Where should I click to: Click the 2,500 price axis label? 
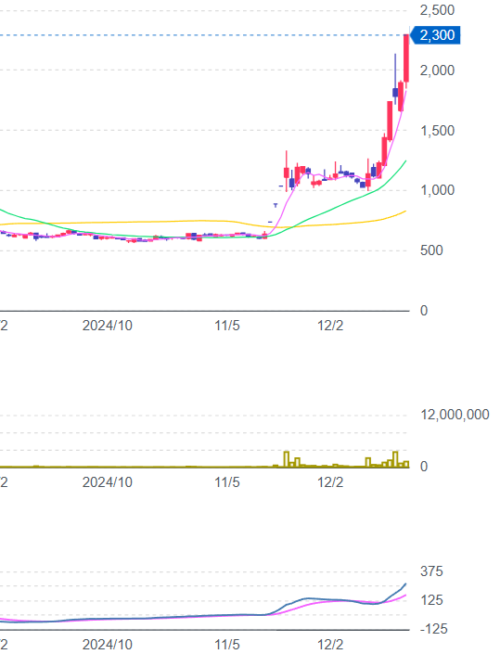point(437,10)
